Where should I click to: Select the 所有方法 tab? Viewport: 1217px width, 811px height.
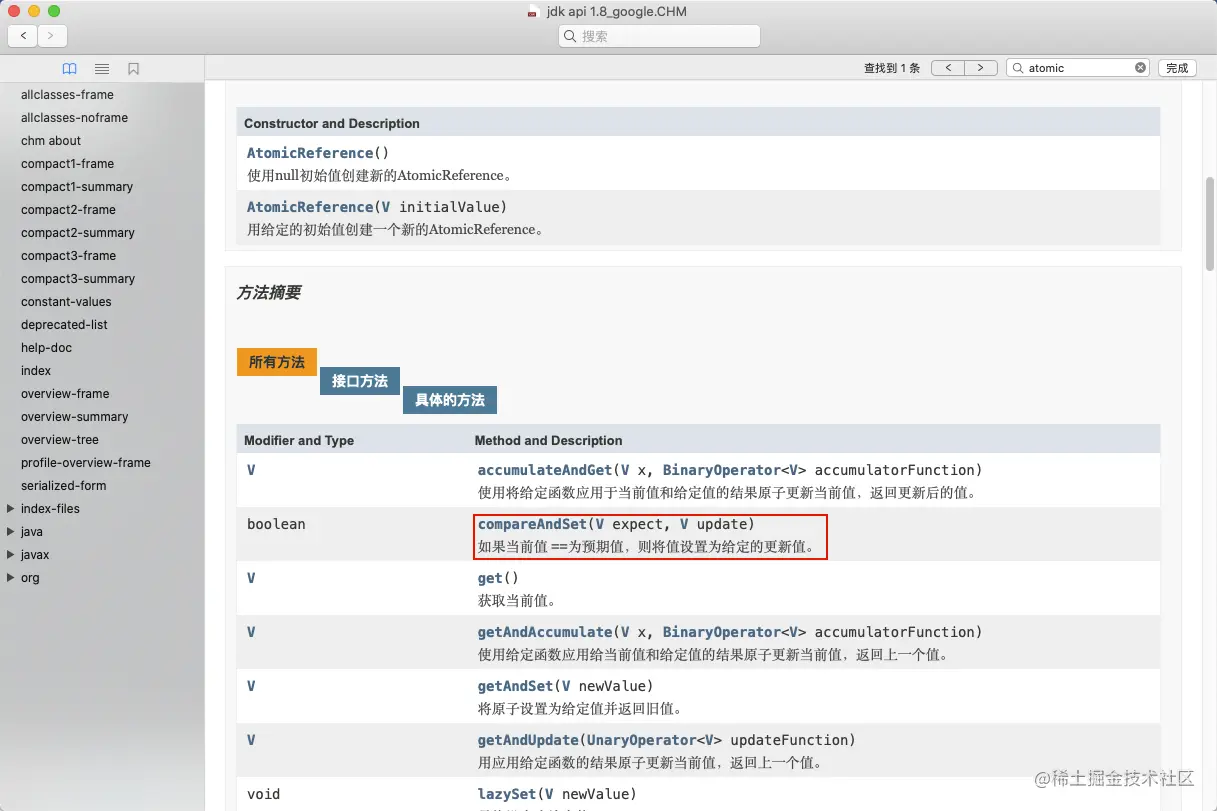click(x=277, y=362)
